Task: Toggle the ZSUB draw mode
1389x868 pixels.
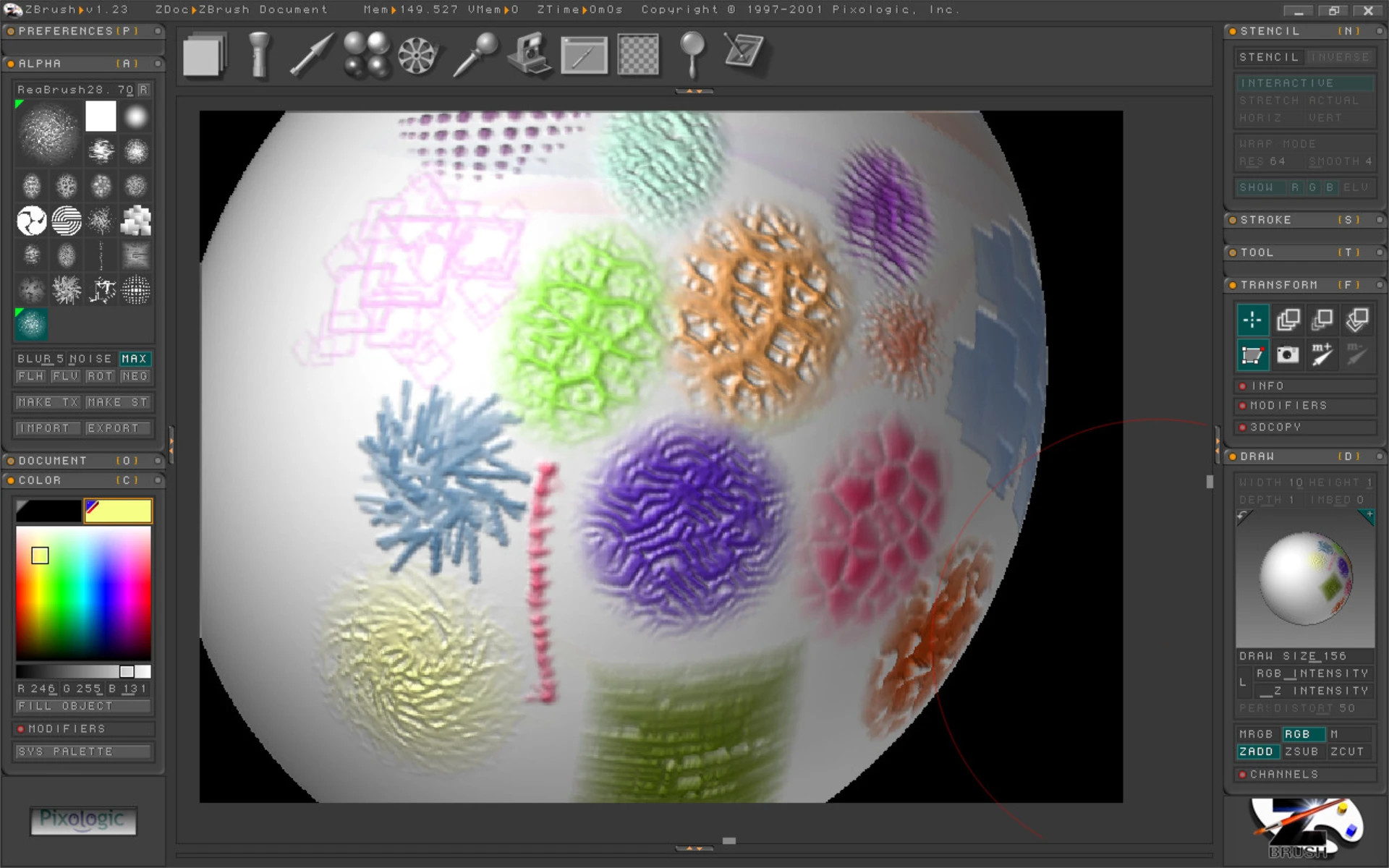Action: tap(1301, 752)
